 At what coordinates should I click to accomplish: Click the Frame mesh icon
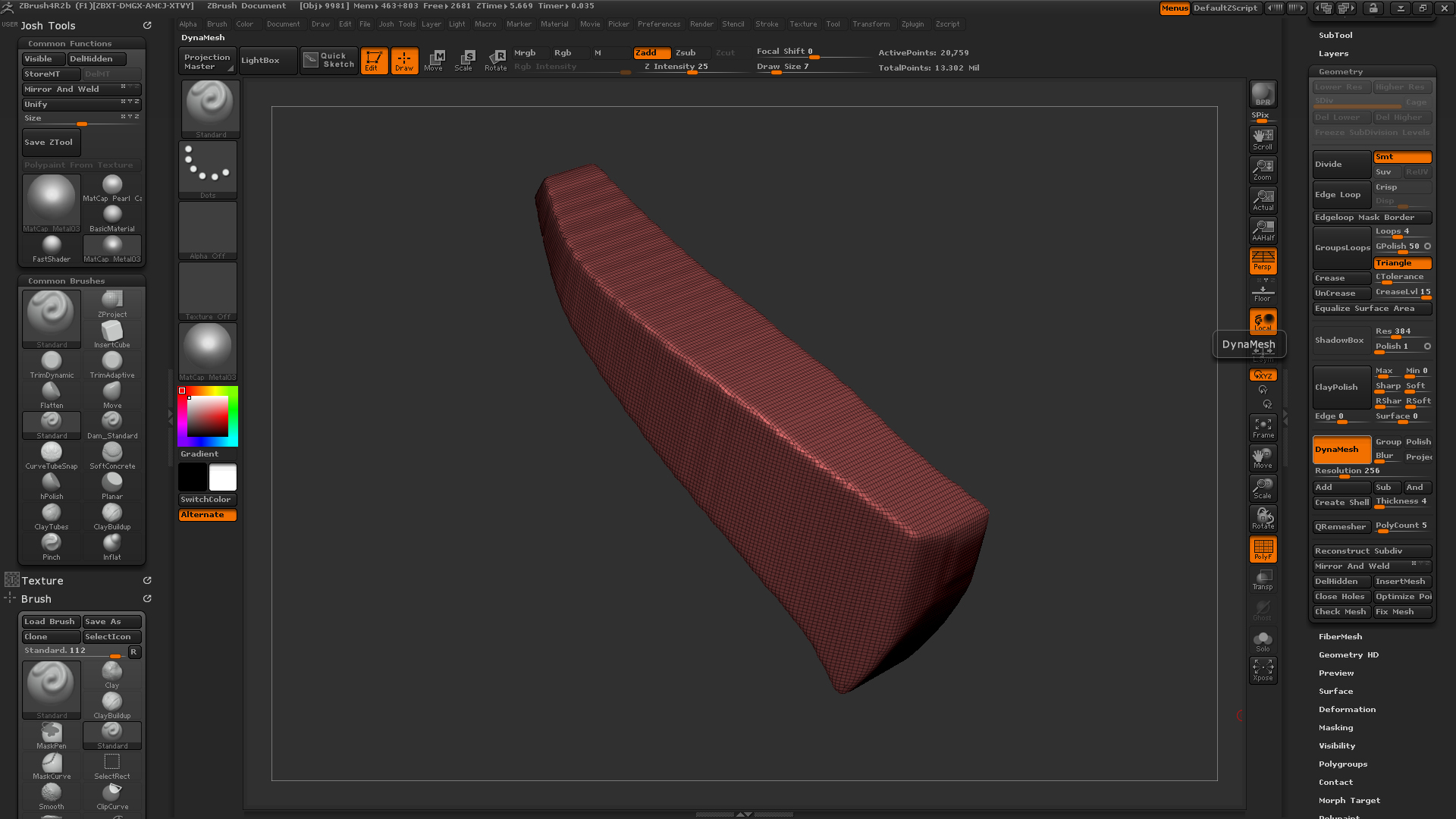pyautogui.click(x=1263, y=428)
